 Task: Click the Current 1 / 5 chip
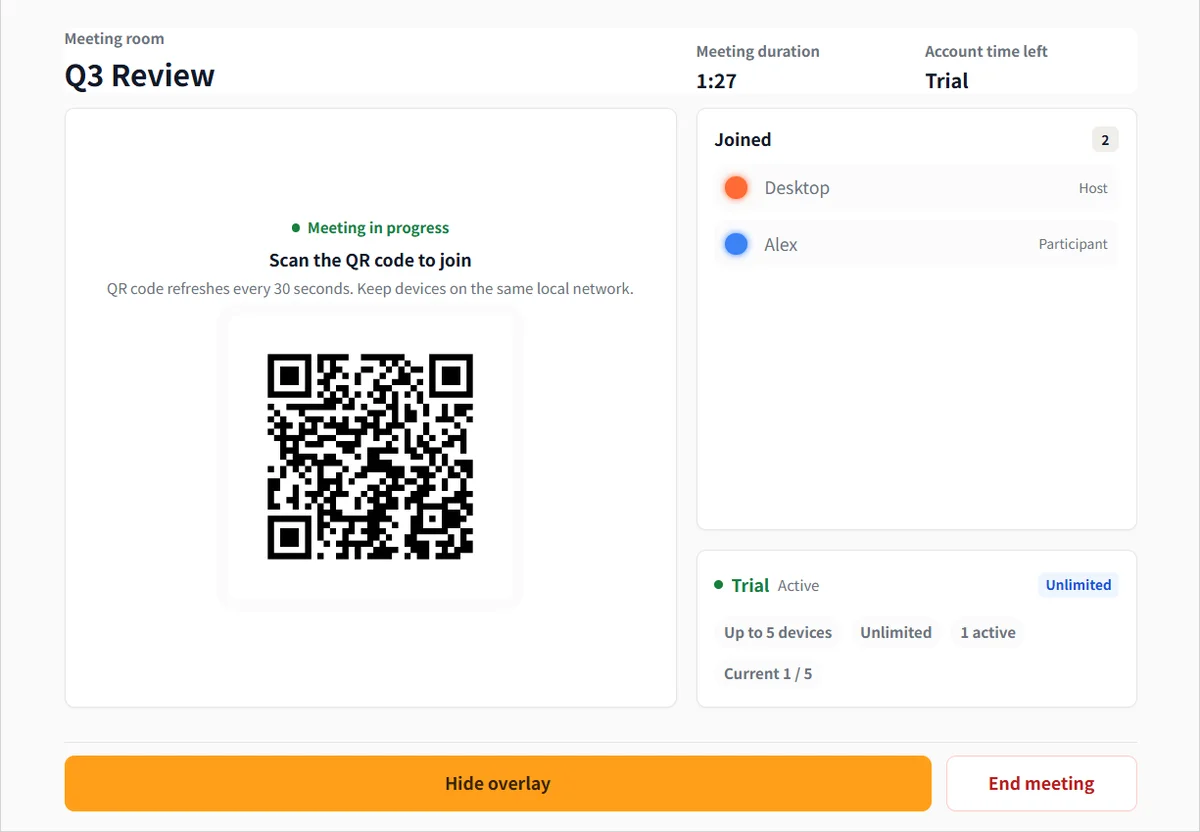(768, 674)
